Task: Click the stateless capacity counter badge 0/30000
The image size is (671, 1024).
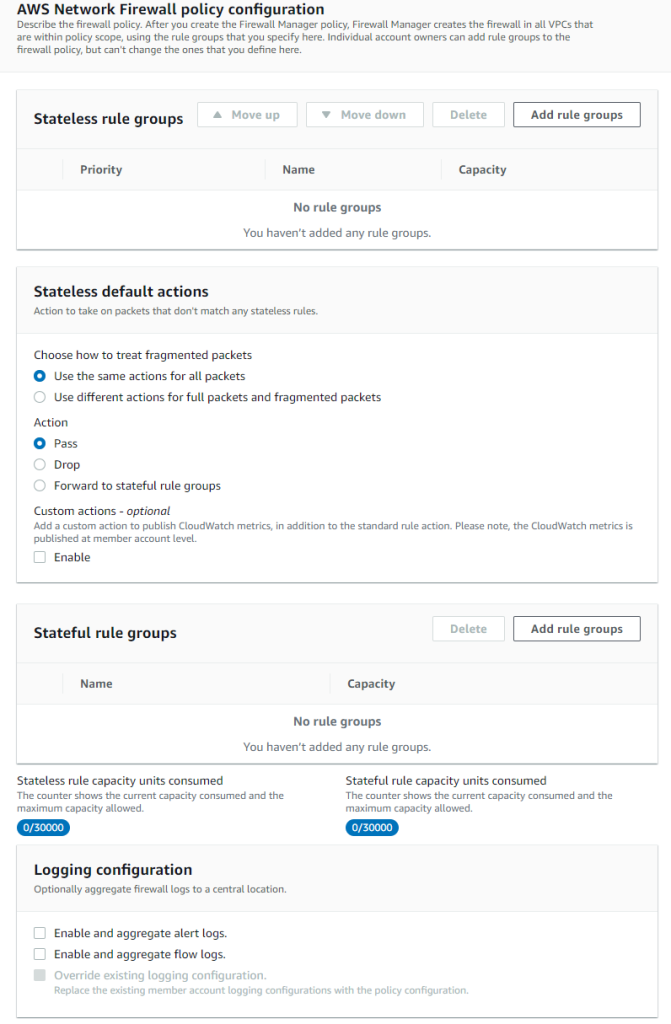Action: point(43,827)
